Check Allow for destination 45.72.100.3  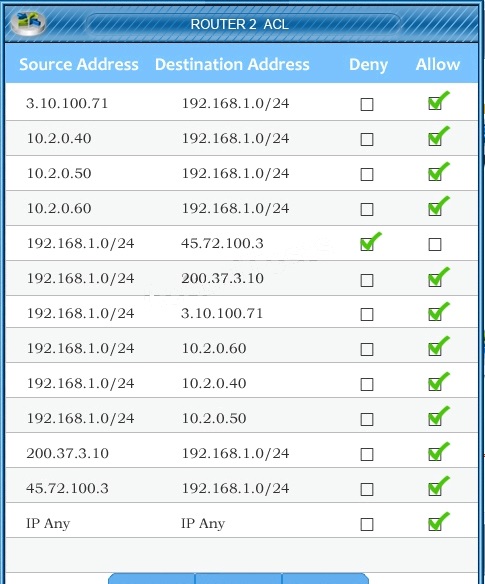click(435, 244)
